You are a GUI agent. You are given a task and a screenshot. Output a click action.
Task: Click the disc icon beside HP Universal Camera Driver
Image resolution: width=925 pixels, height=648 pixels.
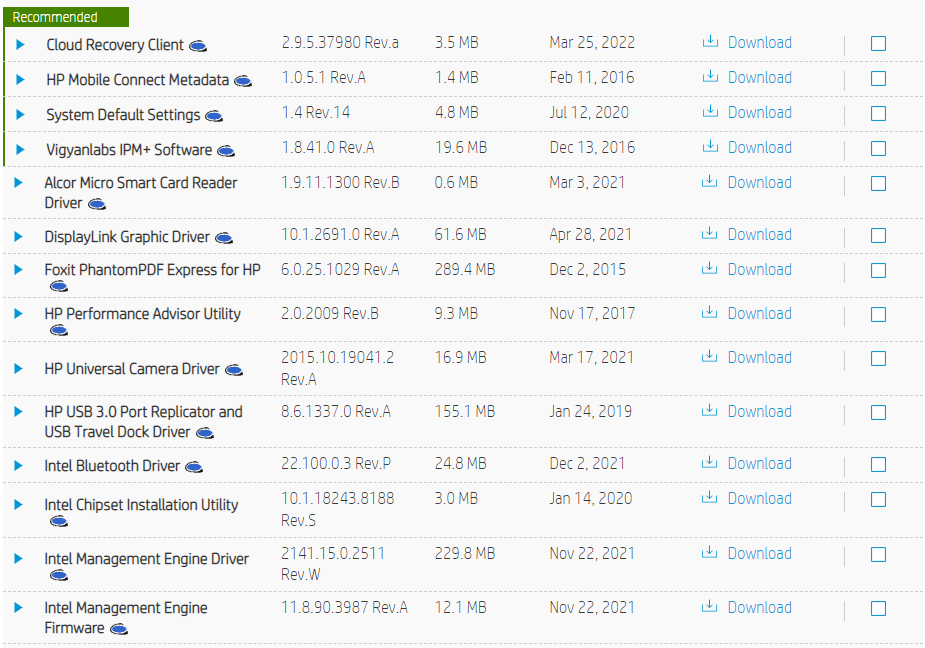point(233,370)
